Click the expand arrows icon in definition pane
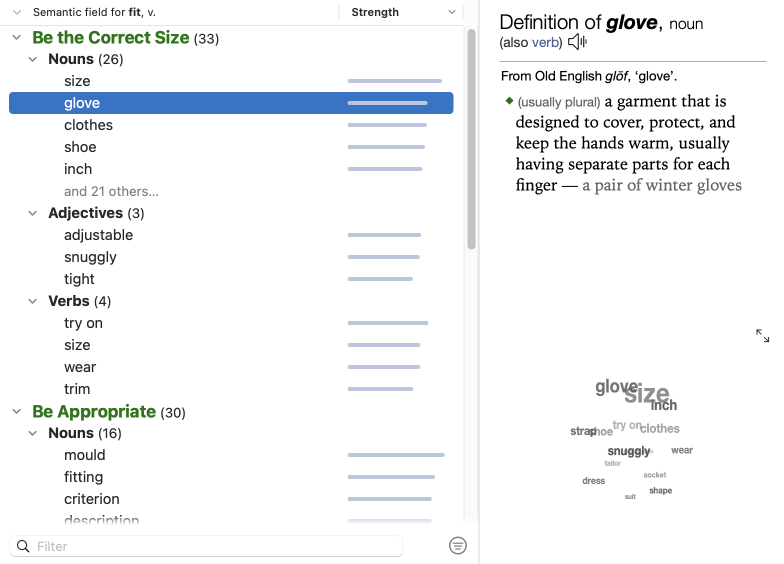Screen dimensions: 784x564 pos(763,336)
